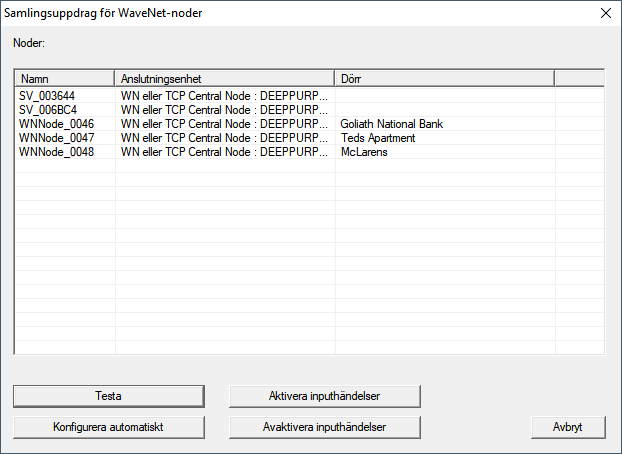Click Goliath National Bank door cell

click(391, 124)
